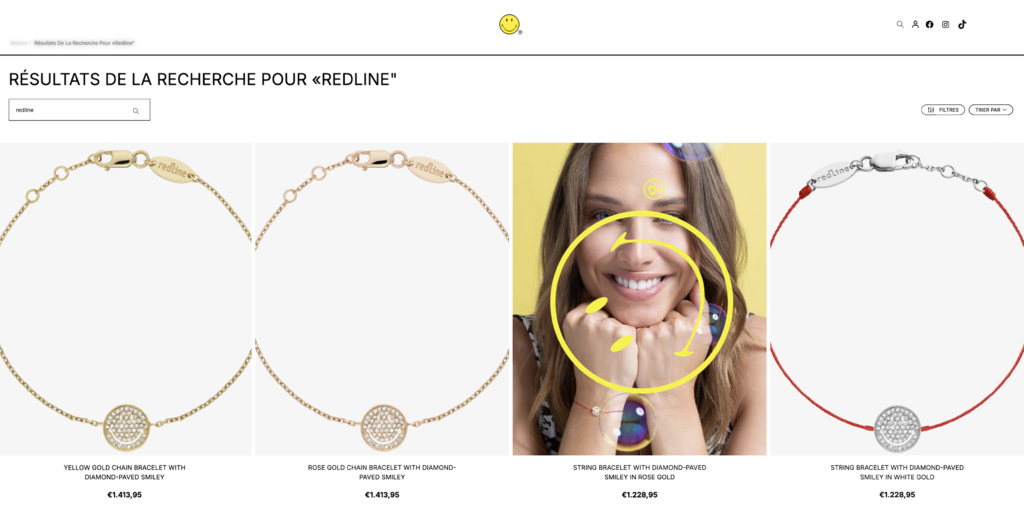Open the account profile icon
This screenshot has height=505, width=1024.
pos(915,24)
